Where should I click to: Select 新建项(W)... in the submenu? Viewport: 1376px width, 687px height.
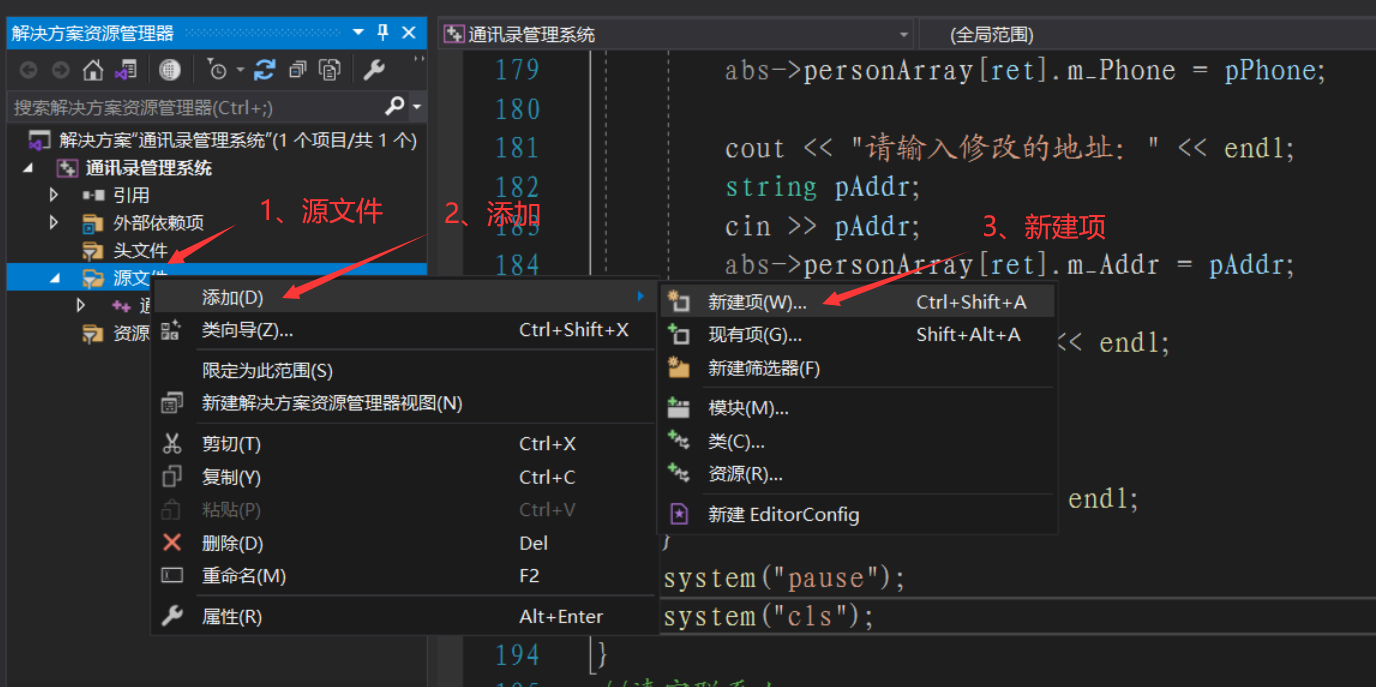coord(858,302)
